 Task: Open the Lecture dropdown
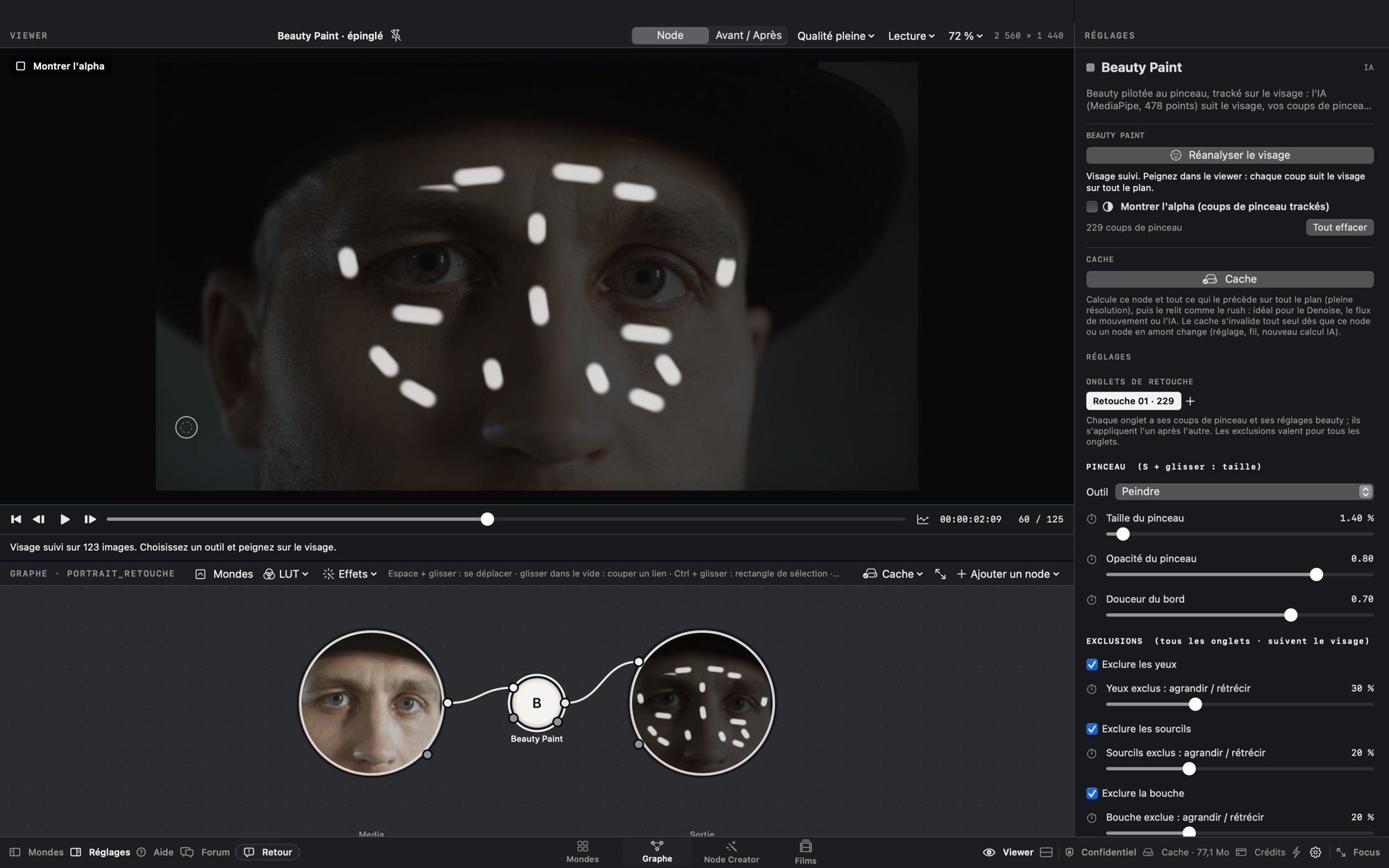click(x=911, y=36)
